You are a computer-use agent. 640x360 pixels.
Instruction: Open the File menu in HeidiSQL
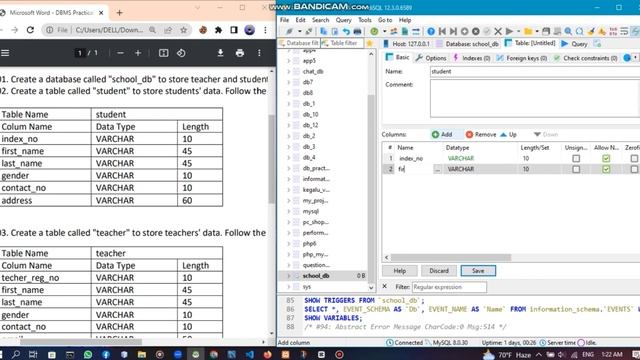(x=284, y=20)
